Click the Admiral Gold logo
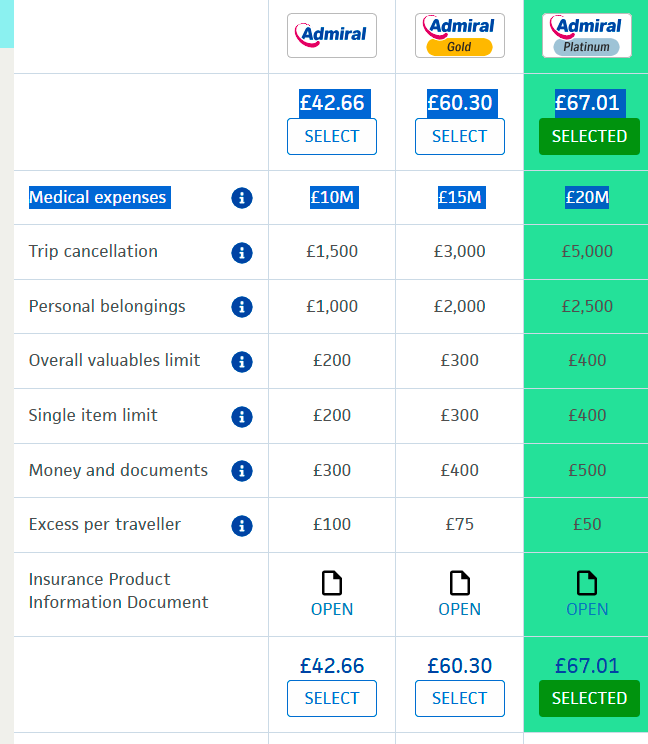The width and height of the screenshot is (648, 744). pyautogui.click(x=459, y=35)
